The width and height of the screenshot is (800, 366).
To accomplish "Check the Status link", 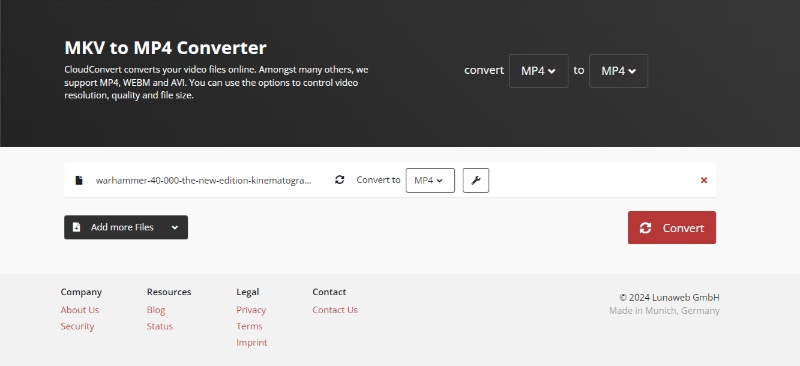I will (x=160, y=326).
